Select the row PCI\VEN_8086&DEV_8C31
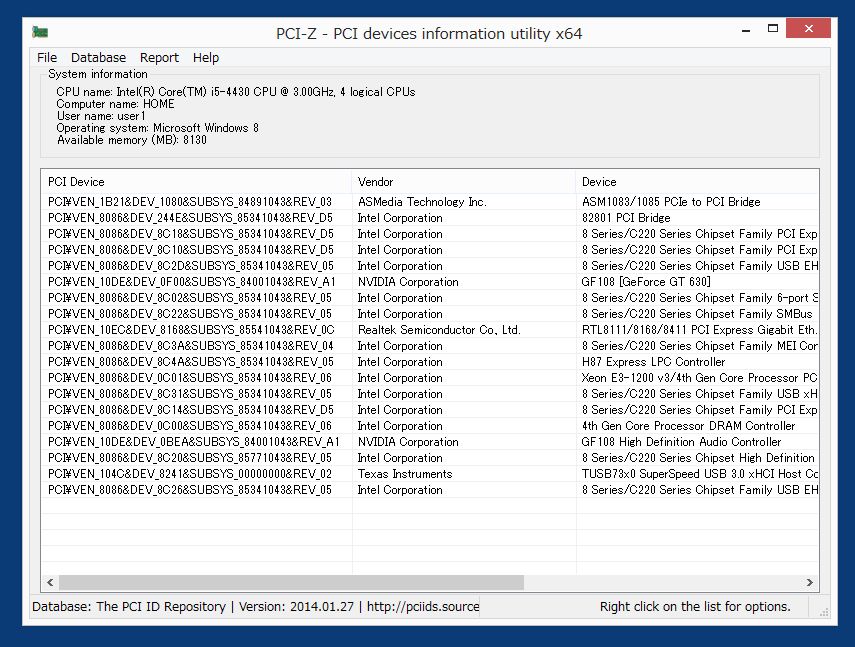Viewport: 855px width, 647px height. pos(430,394)
